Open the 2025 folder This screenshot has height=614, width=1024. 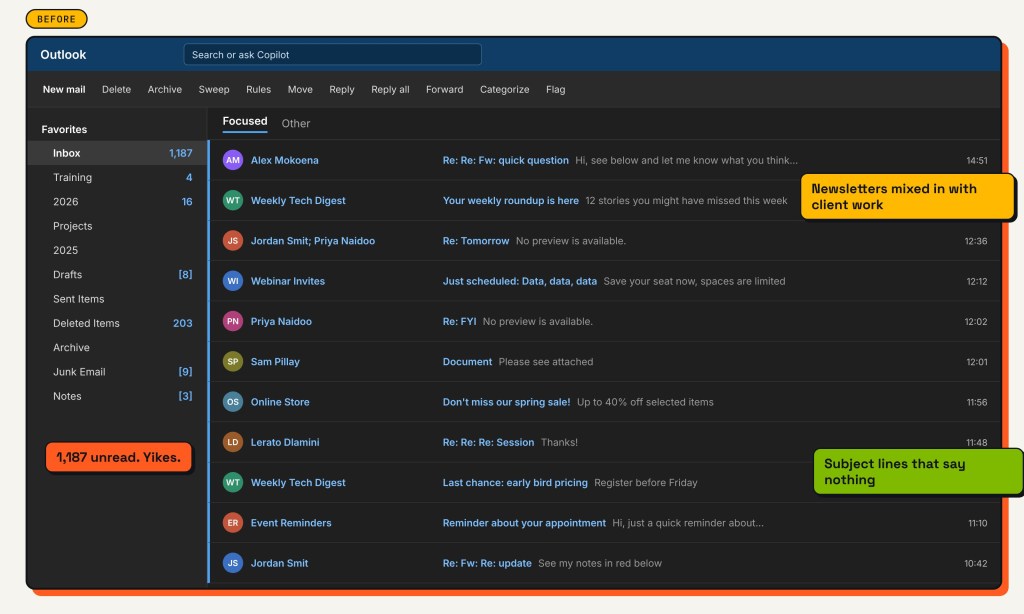(x=118, y=250)
